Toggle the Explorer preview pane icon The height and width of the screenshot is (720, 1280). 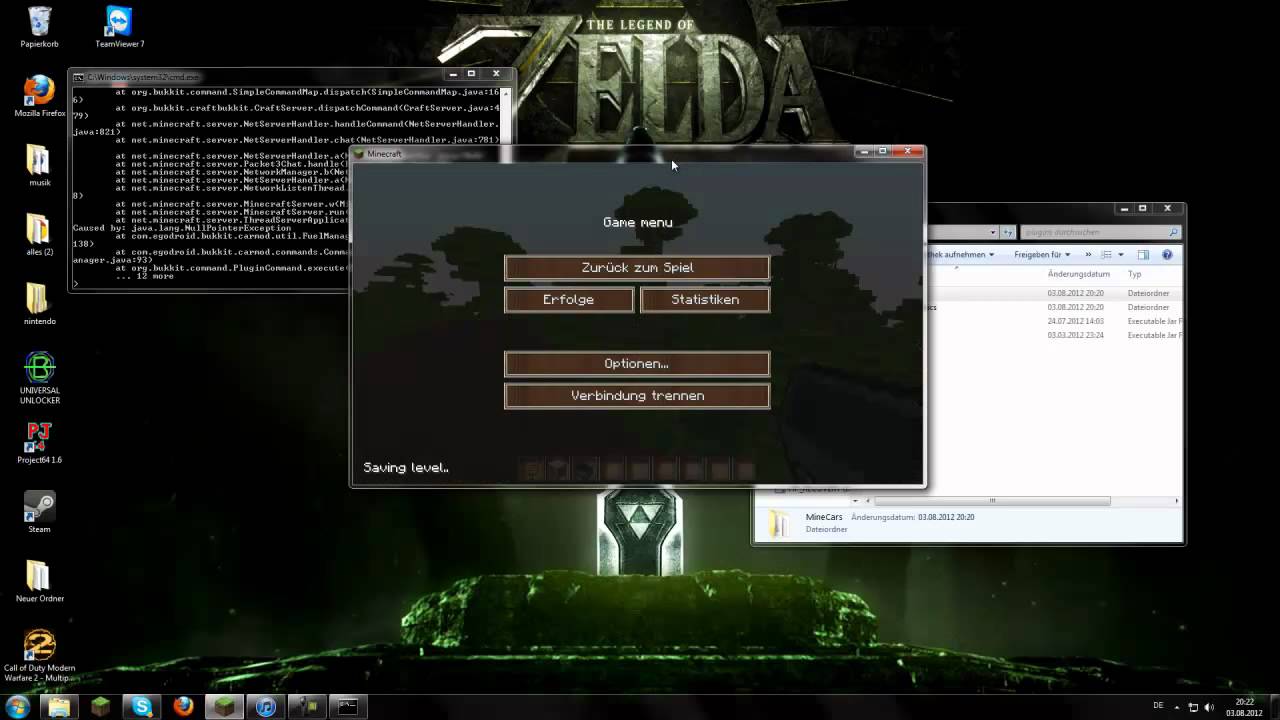tap(1144, 255)
